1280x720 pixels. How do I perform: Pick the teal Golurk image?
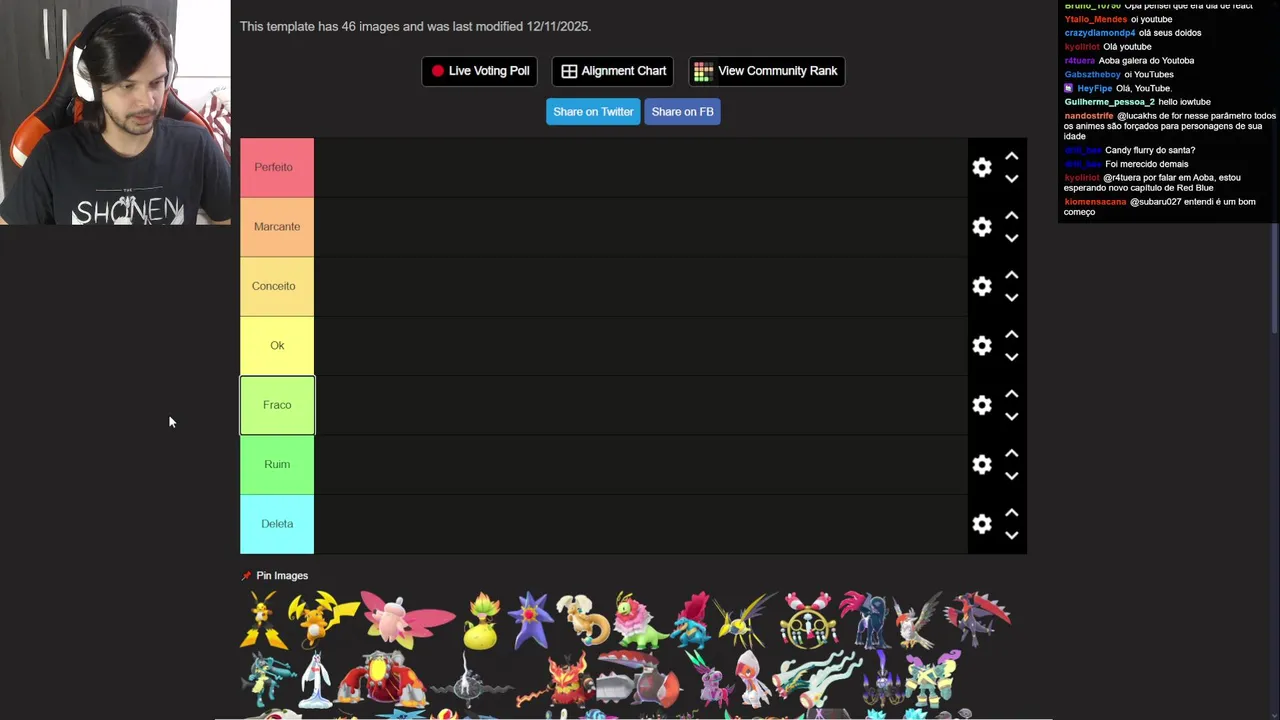point(932,679)
